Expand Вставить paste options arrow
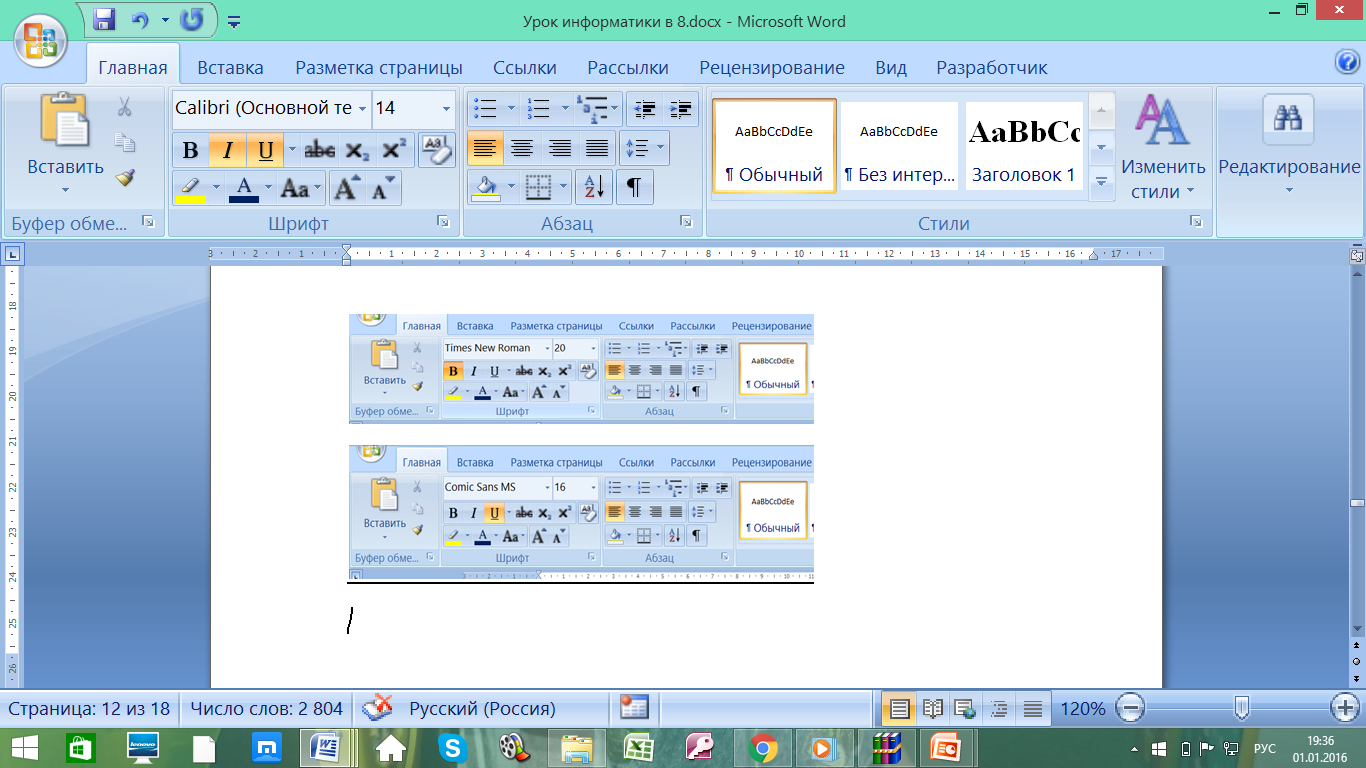This screenshot has height=768, width=1366. [x=65, y=190]
